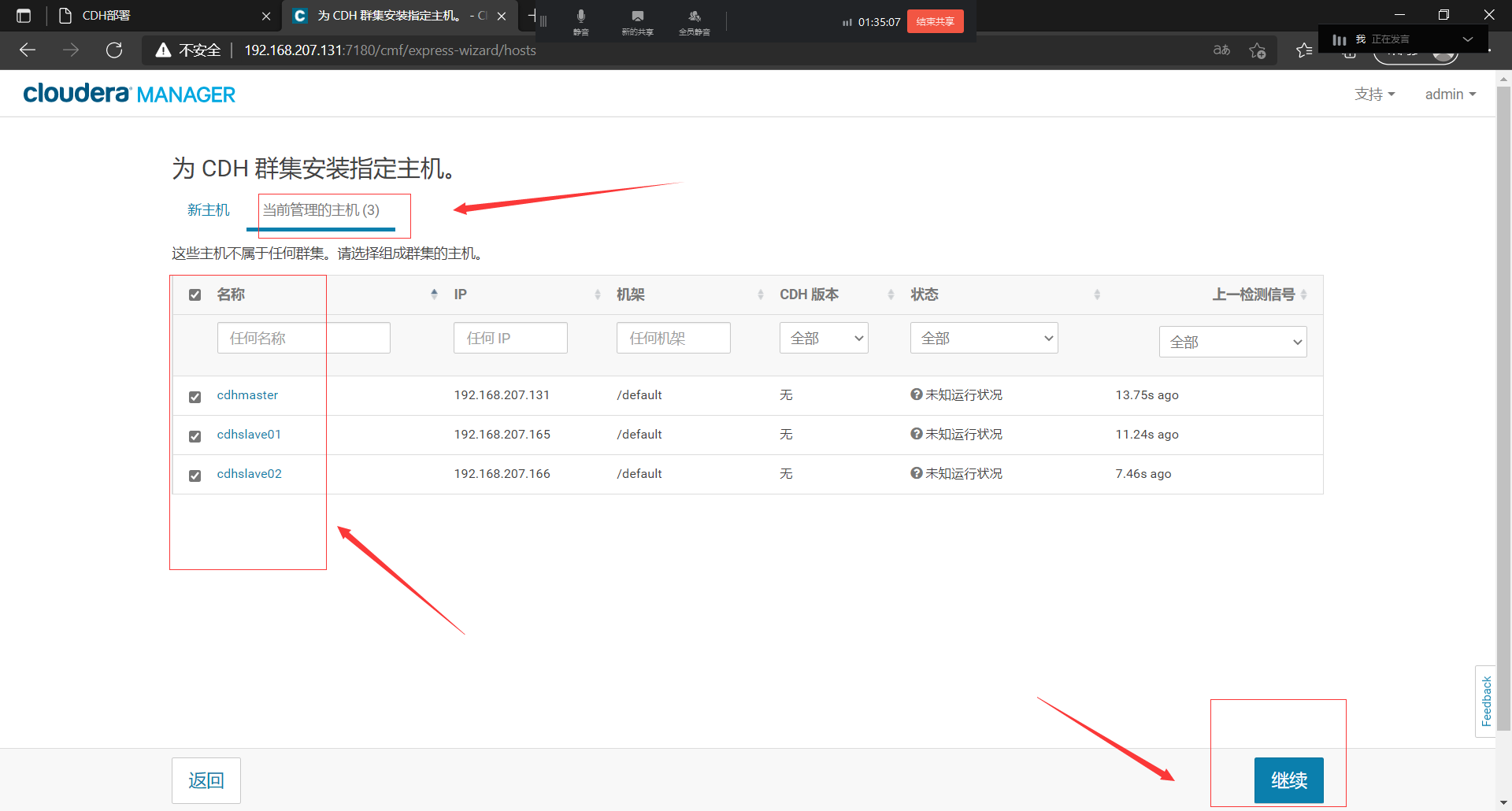Open the cdhslave01 host link
Screen dimensions: 1512x811
(x=249, y=434)
